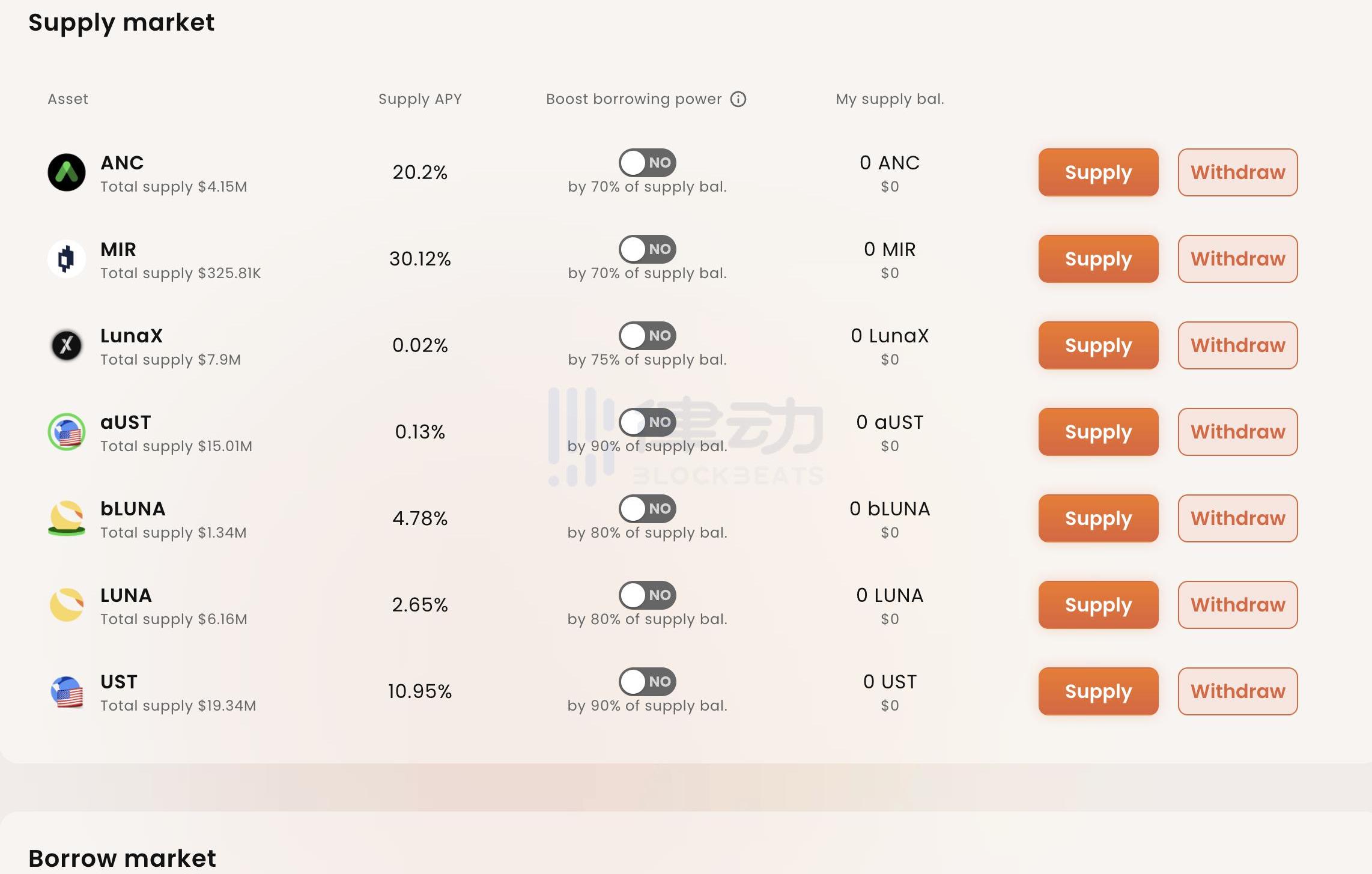This screenshot has width=1372, height=874.
Task: Toggle the aUST borrowing power boost
Action: pyautogui.click(x=647, y=422)
